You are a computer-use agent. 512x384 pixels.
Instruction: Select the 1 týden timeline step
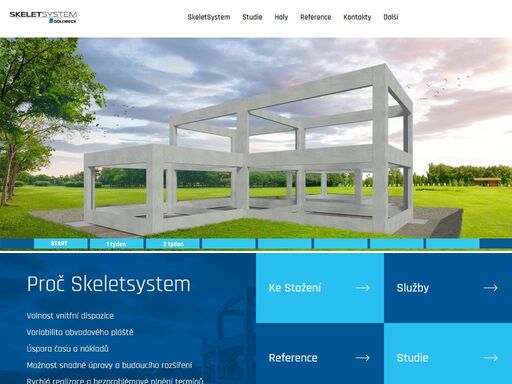[117, 244]
